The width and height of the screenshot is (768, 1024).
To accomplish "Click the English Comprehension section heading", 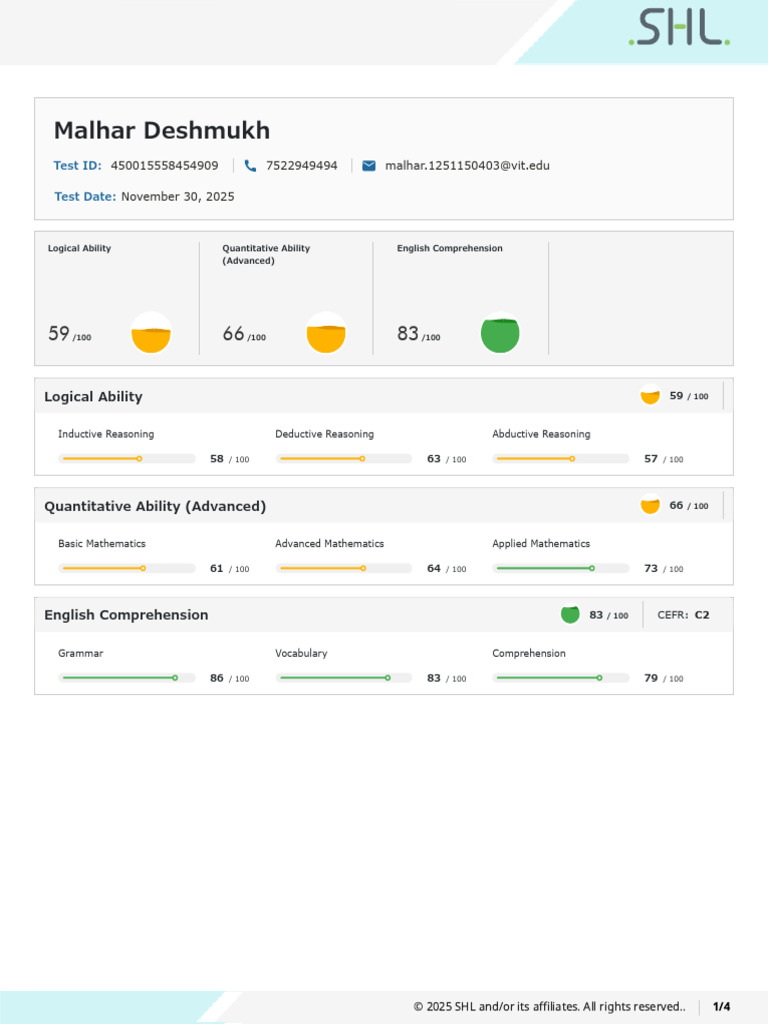I will coord(126,615).
